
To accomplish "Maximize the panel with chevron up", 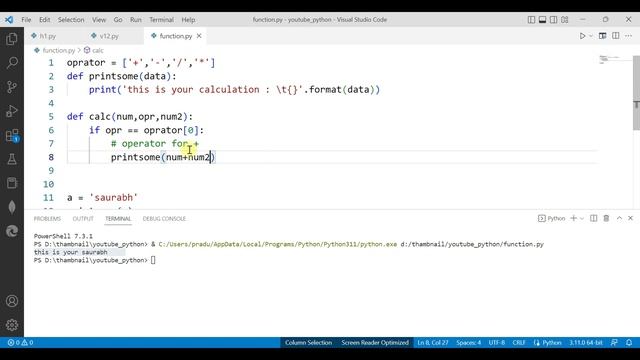I will tap(619, 218).
